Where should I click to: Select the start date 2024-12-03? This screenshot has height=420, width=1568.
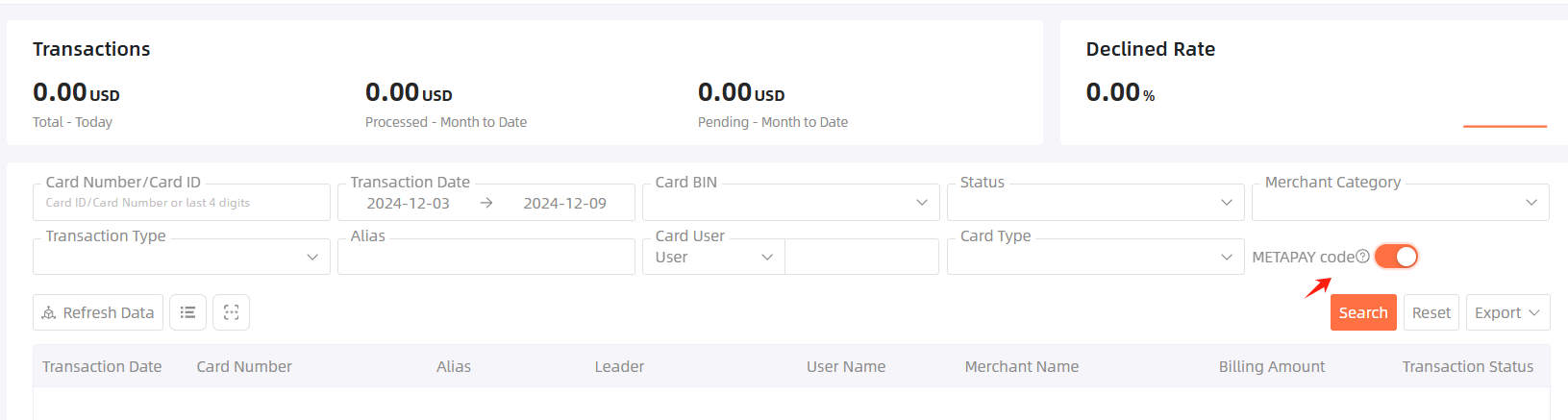(408, 203)
